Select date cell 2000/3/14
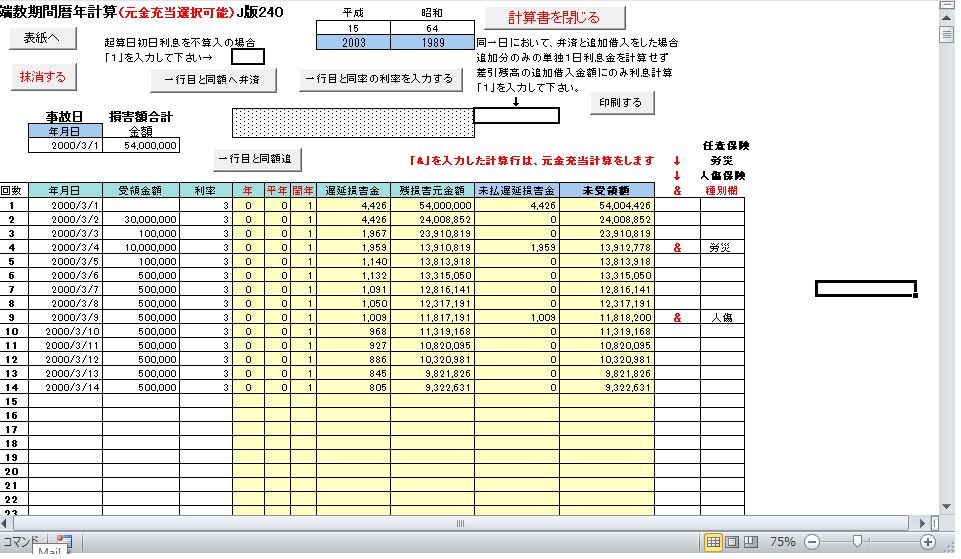 tap(65, 387)
